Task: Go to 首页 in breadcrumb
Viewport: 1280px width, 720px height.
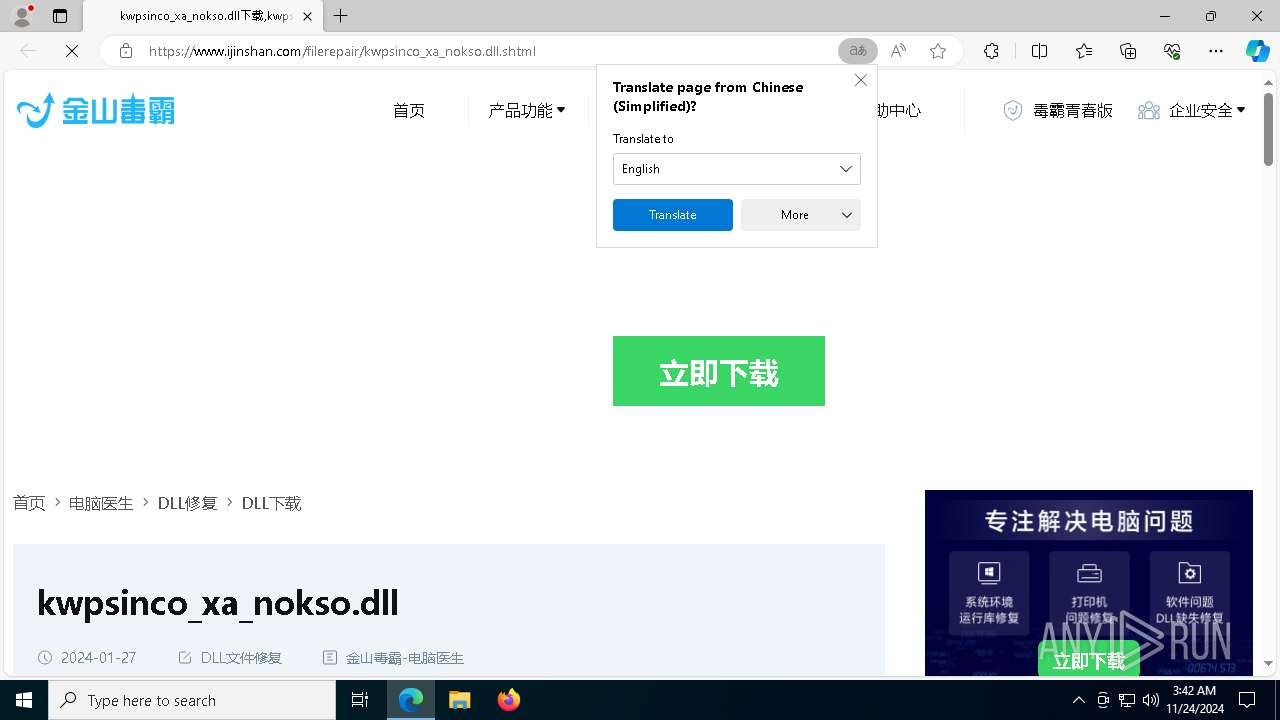Action: pos(29,503)
